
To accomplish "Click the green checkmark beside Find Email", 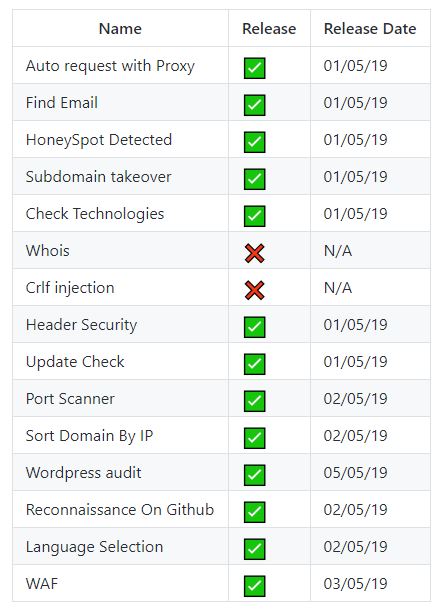I will pyautogui.click(x=254, y=105).
